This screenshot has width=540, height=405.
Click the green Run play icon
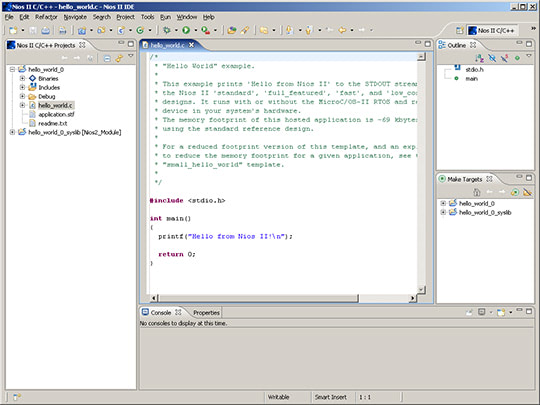pyautogui.click(x=186, y=30)
